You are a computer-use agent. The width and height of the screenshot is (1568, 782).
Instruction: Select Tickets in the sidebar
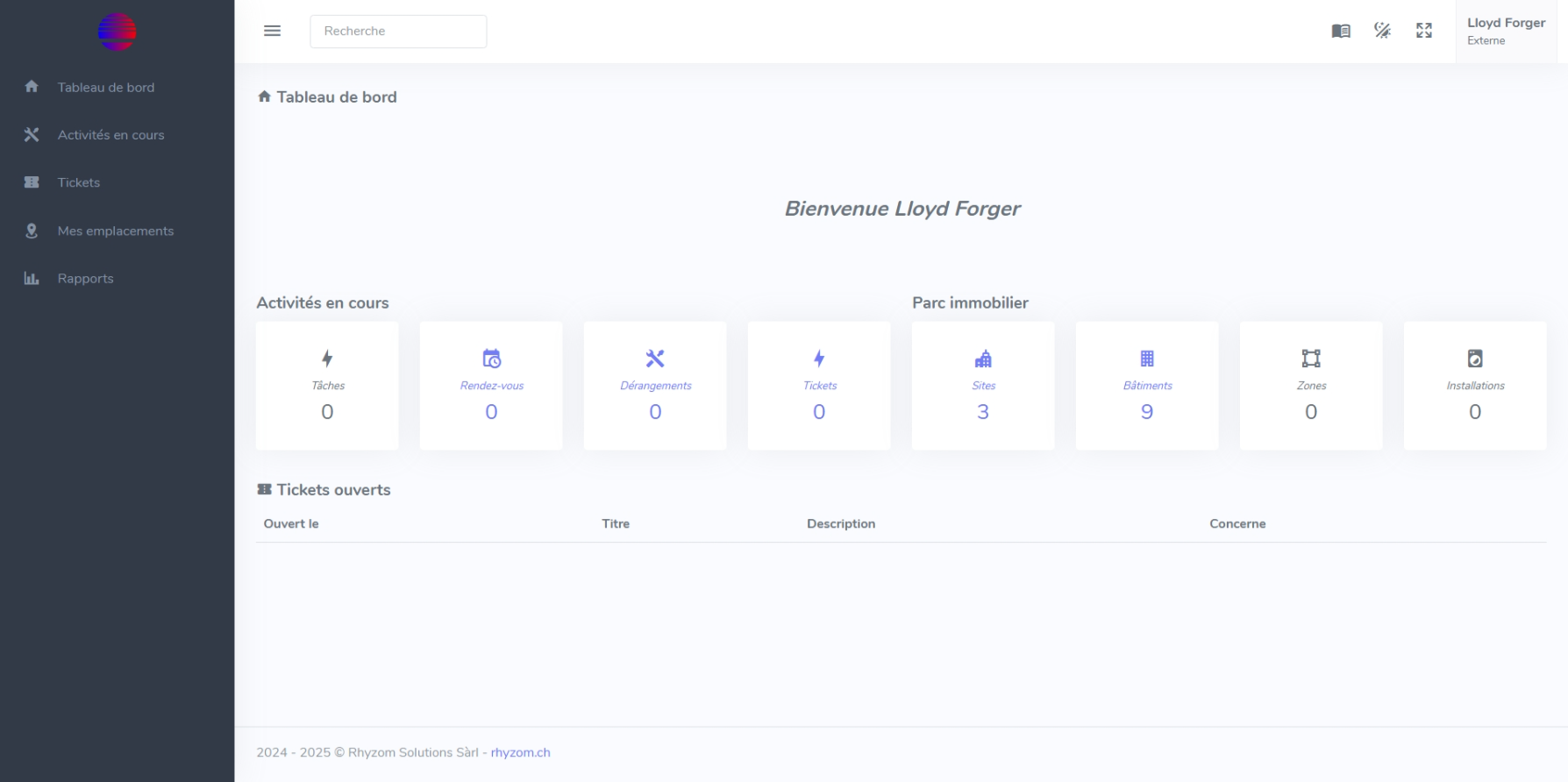coord(79,182)
